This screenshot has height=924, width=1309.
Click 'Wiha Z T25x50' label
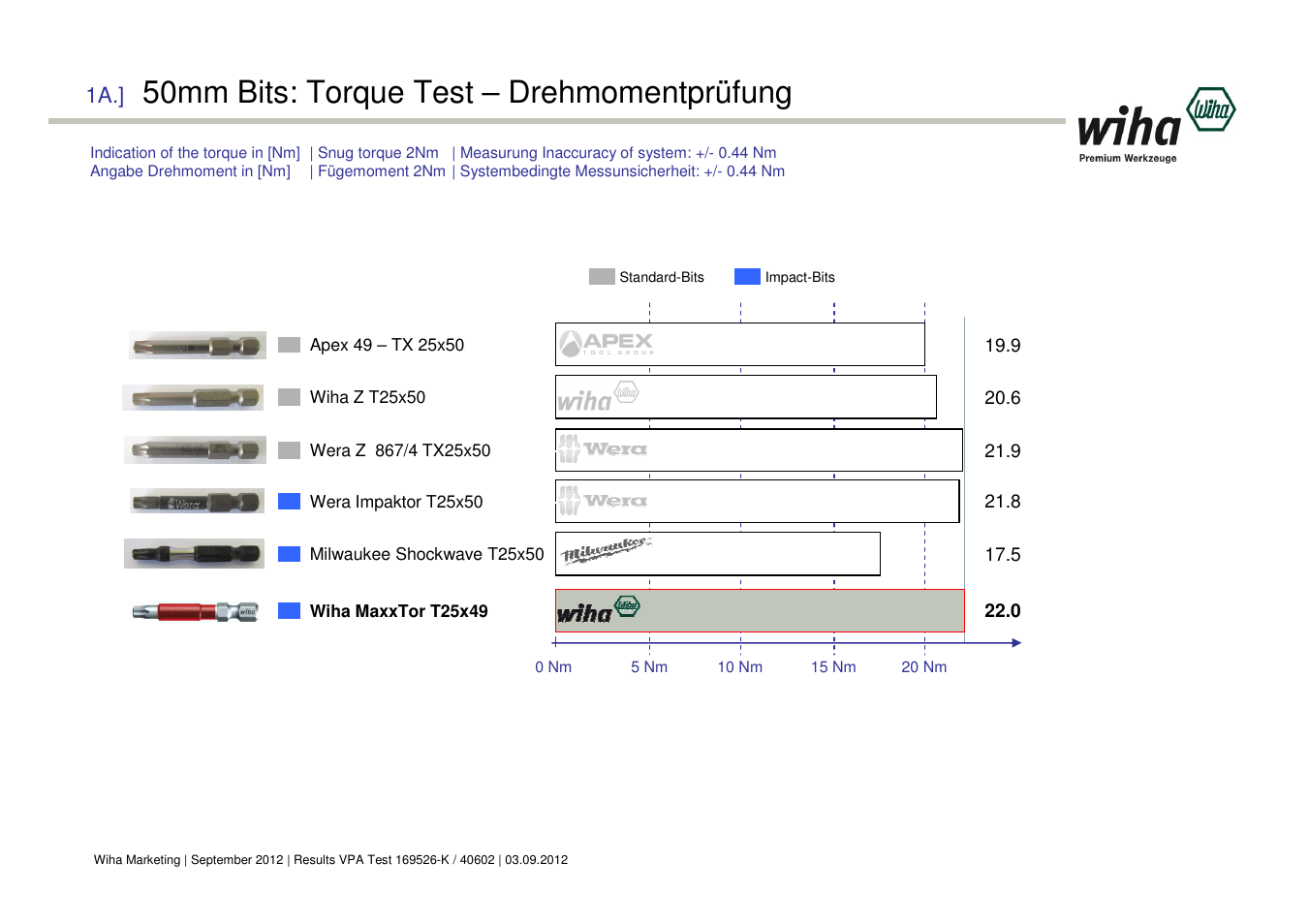coord(367,397)
